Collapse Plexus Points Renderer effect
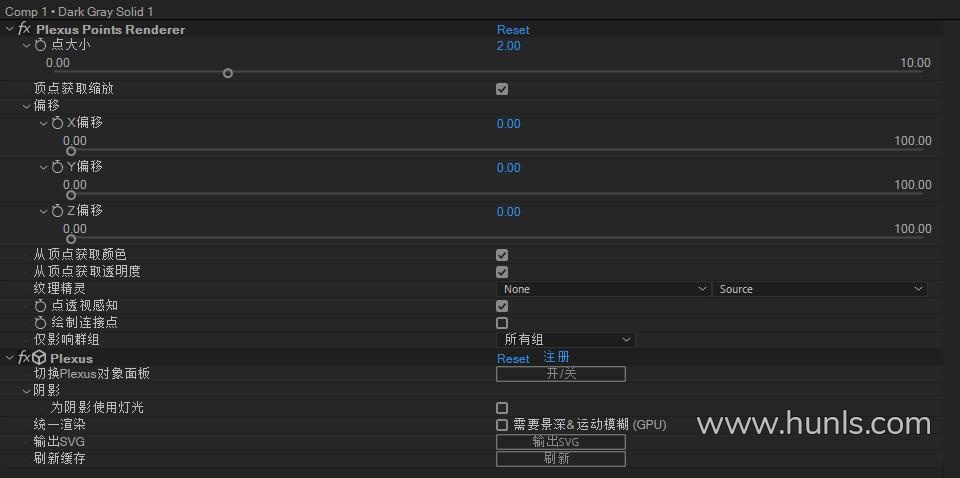 point(9,29)
